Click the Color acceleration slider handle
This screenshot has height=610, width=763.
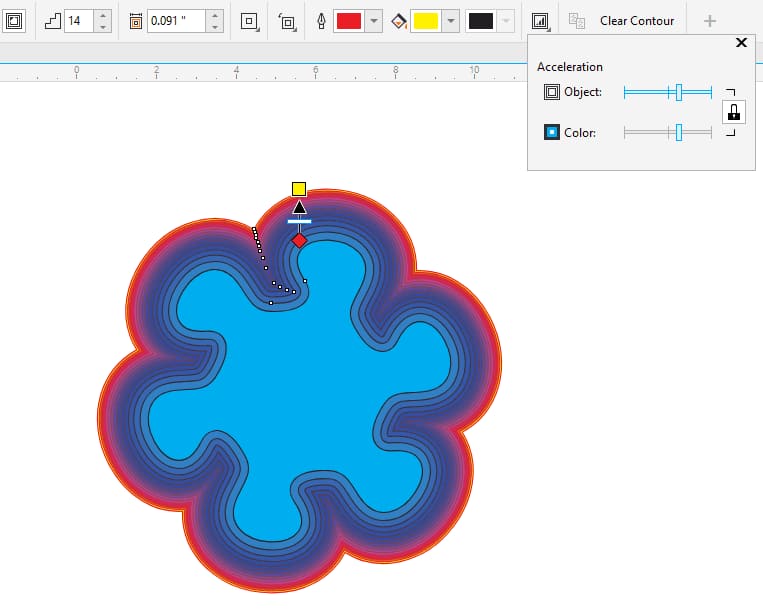[x=679, y=132]
